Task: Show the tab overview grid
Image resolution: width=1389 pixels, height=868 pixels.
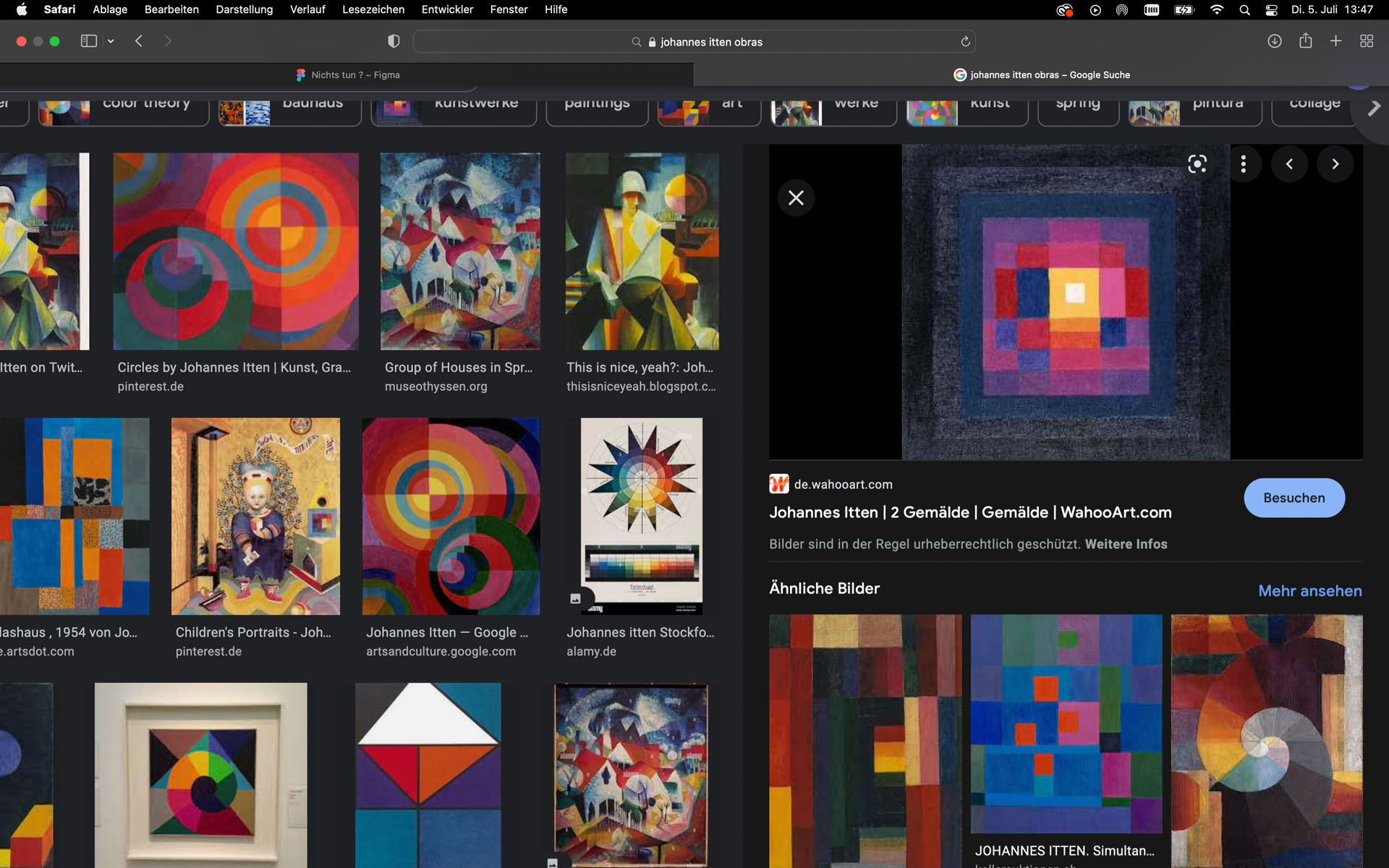Action: [x=1367, y=41]
